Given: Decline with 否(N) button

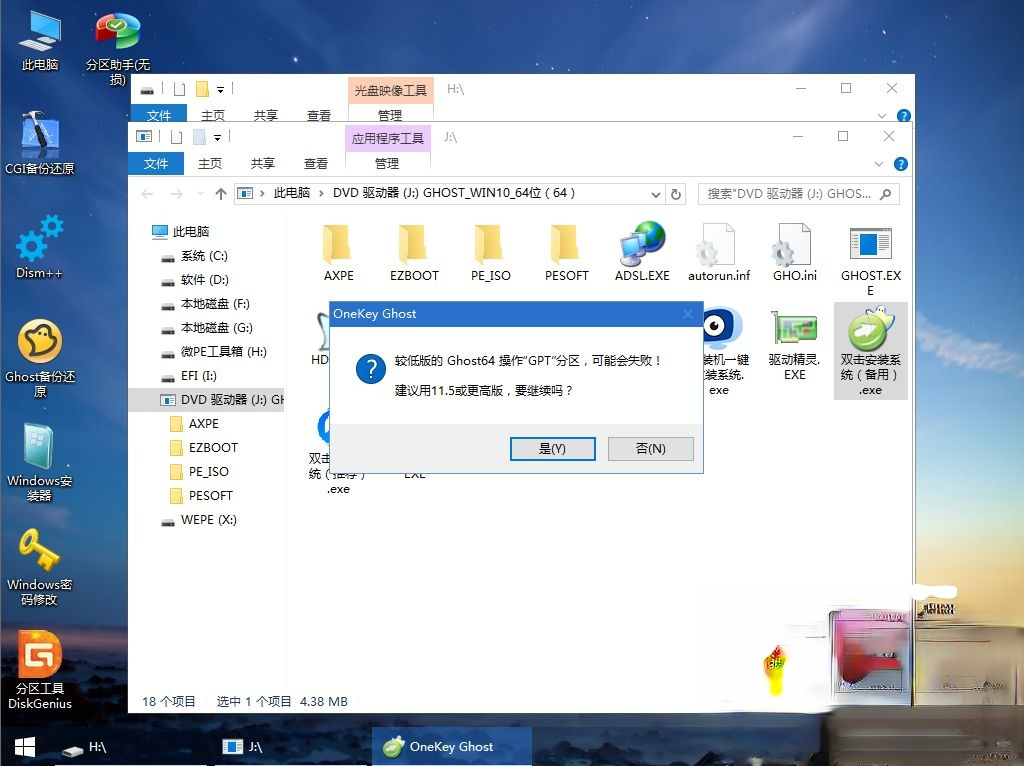Looking at the screenshot, I should (x=650, y=449).
